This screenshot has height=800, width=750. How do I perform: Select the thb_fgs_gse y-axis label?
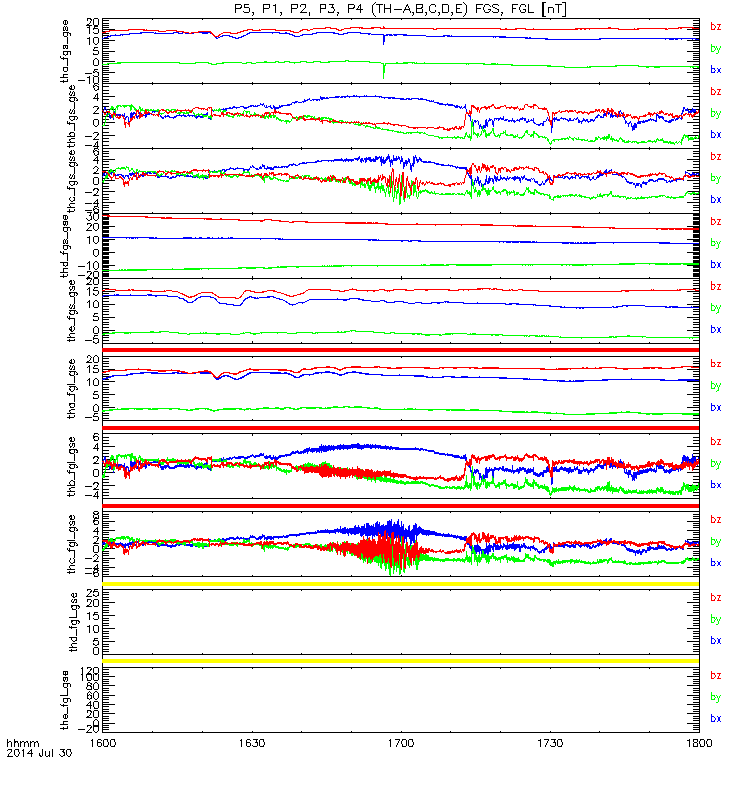point(71,116)
